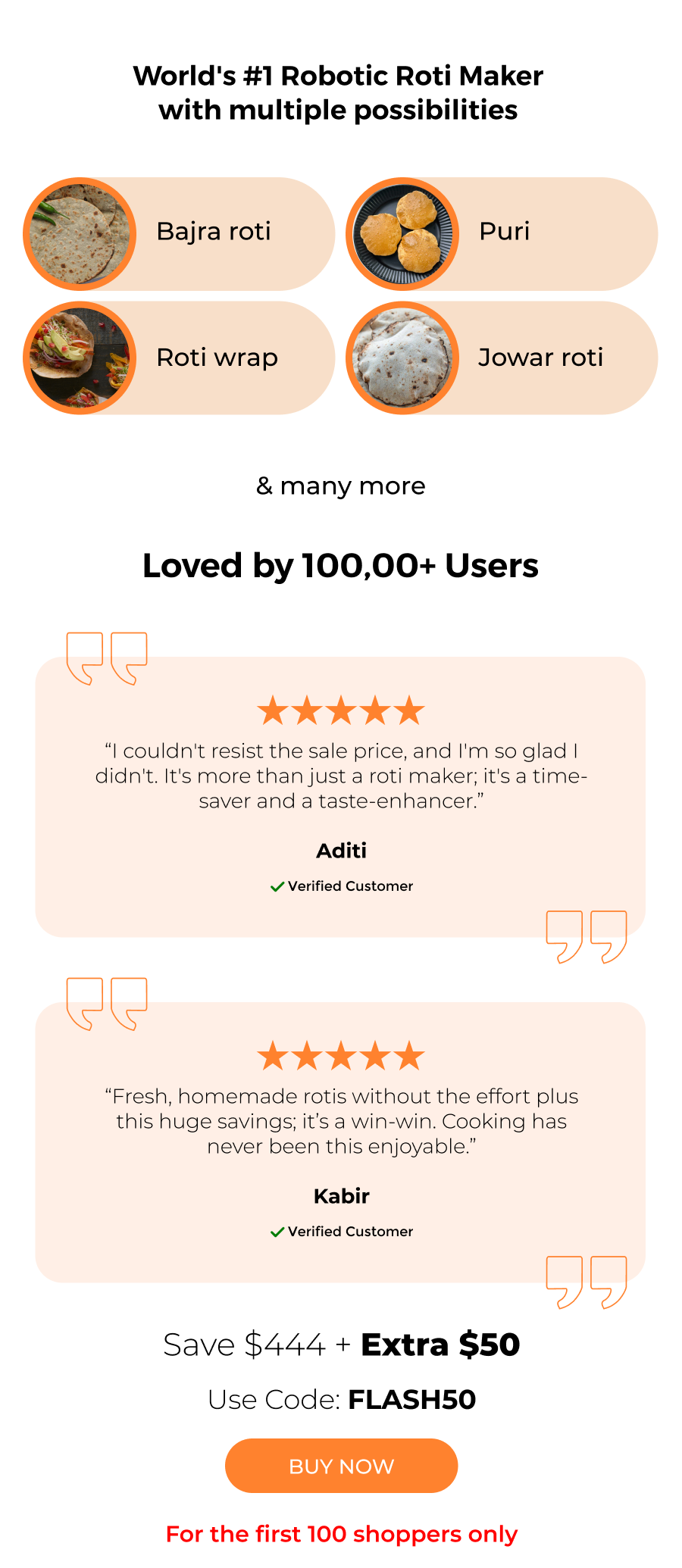Image resolution: width=682 pixels, height=1568 pixels.
Task: Click the Jowar roti photo
Action: click(402, 358)
